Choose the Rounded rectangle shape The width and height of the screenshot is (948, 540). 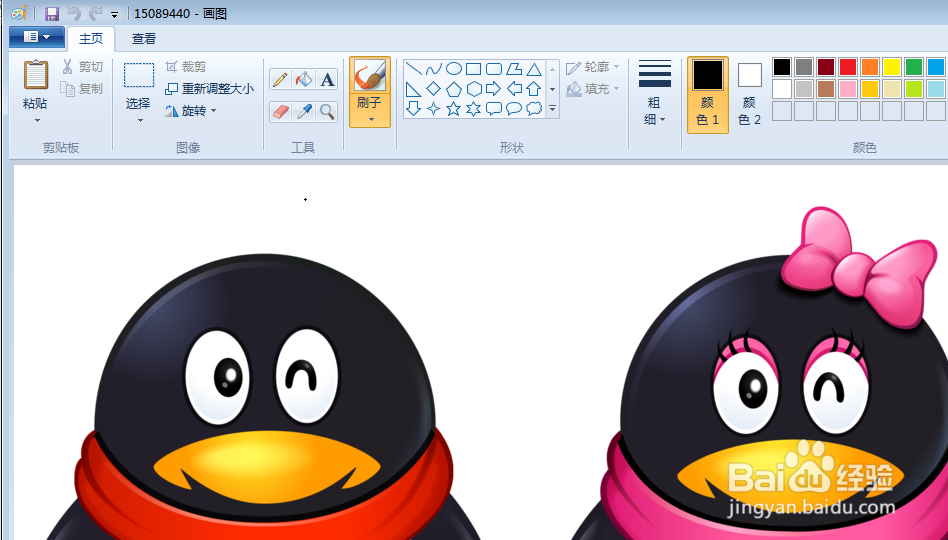tap(494, 68)
